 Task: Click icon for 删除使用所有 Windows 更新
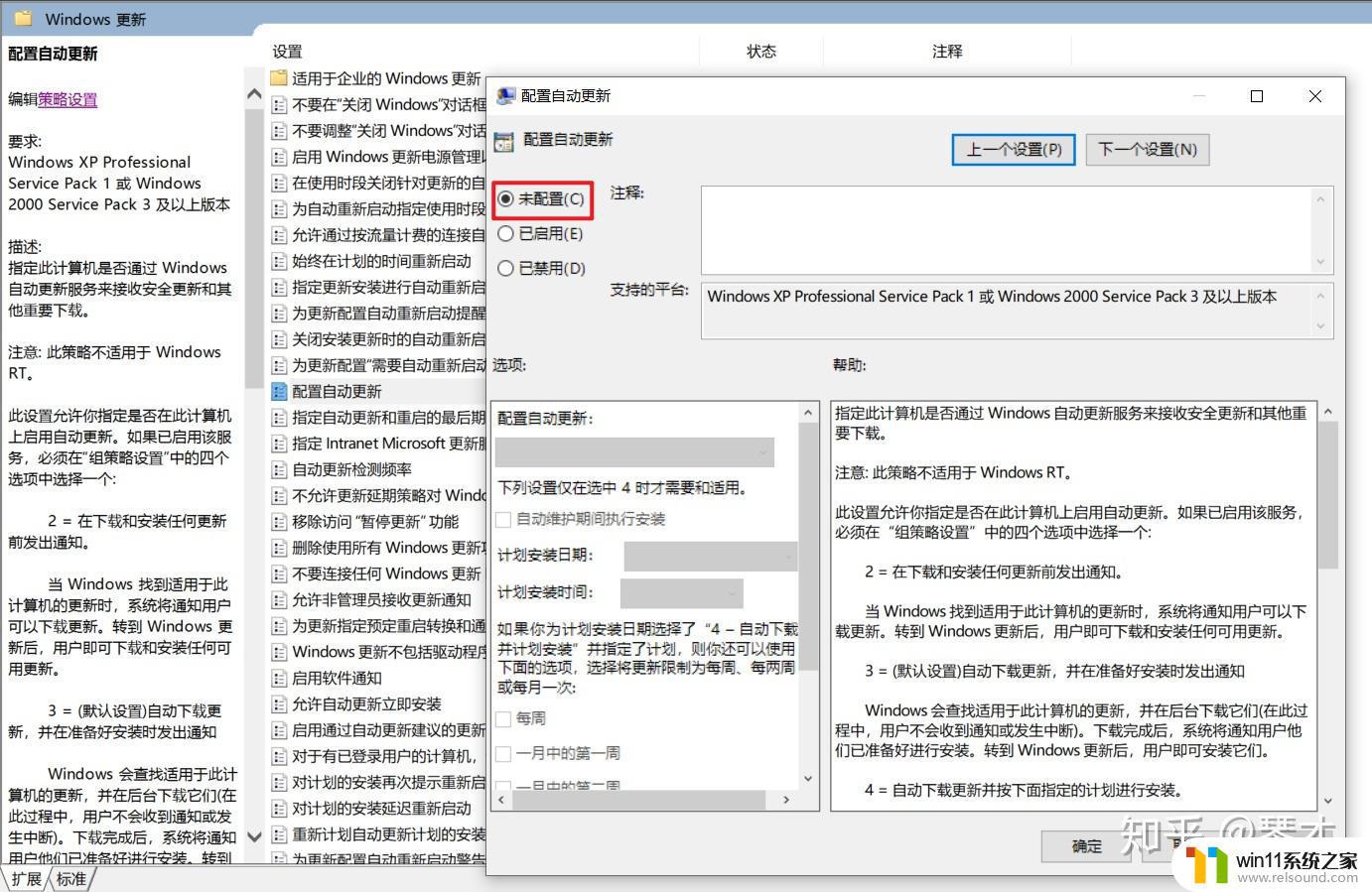click(279, 548)
